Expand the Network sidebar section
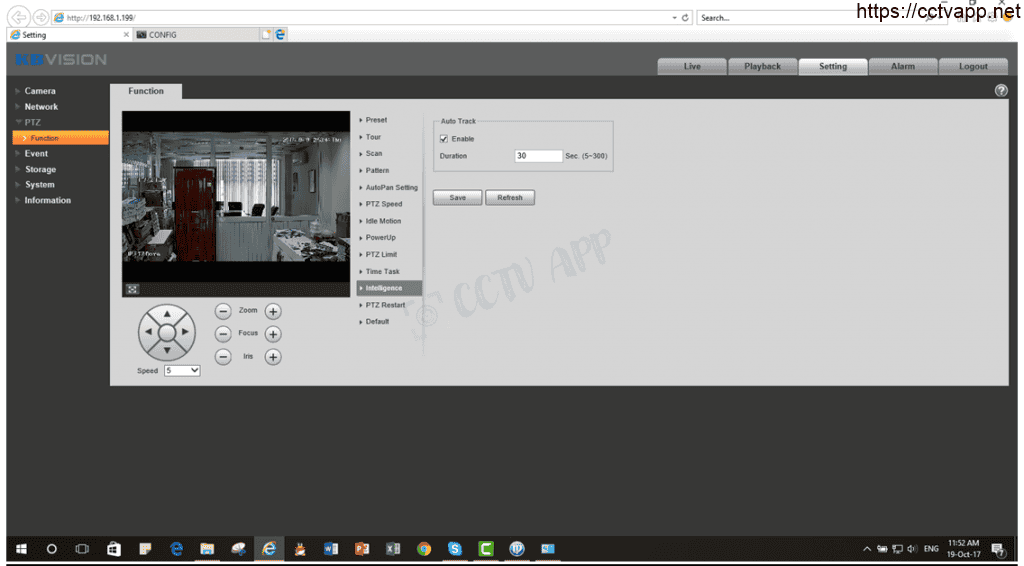Screen dimensions: 1024x566 pyautogui.click(x=41, y=107)
